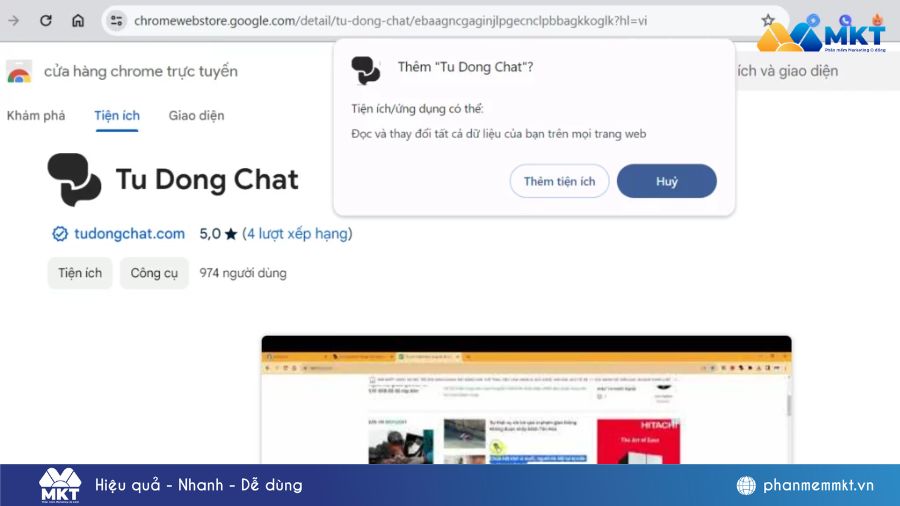Image resolution: width=900 pixels, height=506 pixels.
Task: Click the Chrome Web Store rainbow logo
Action: 19,72
